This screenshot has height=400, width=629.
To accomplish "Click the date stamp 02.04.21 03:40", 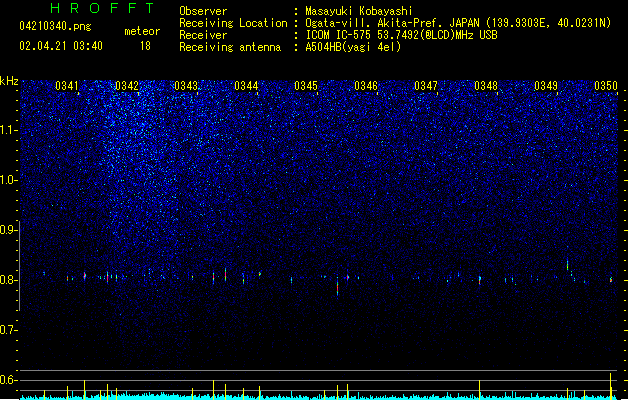I will [x=61, y=46].
